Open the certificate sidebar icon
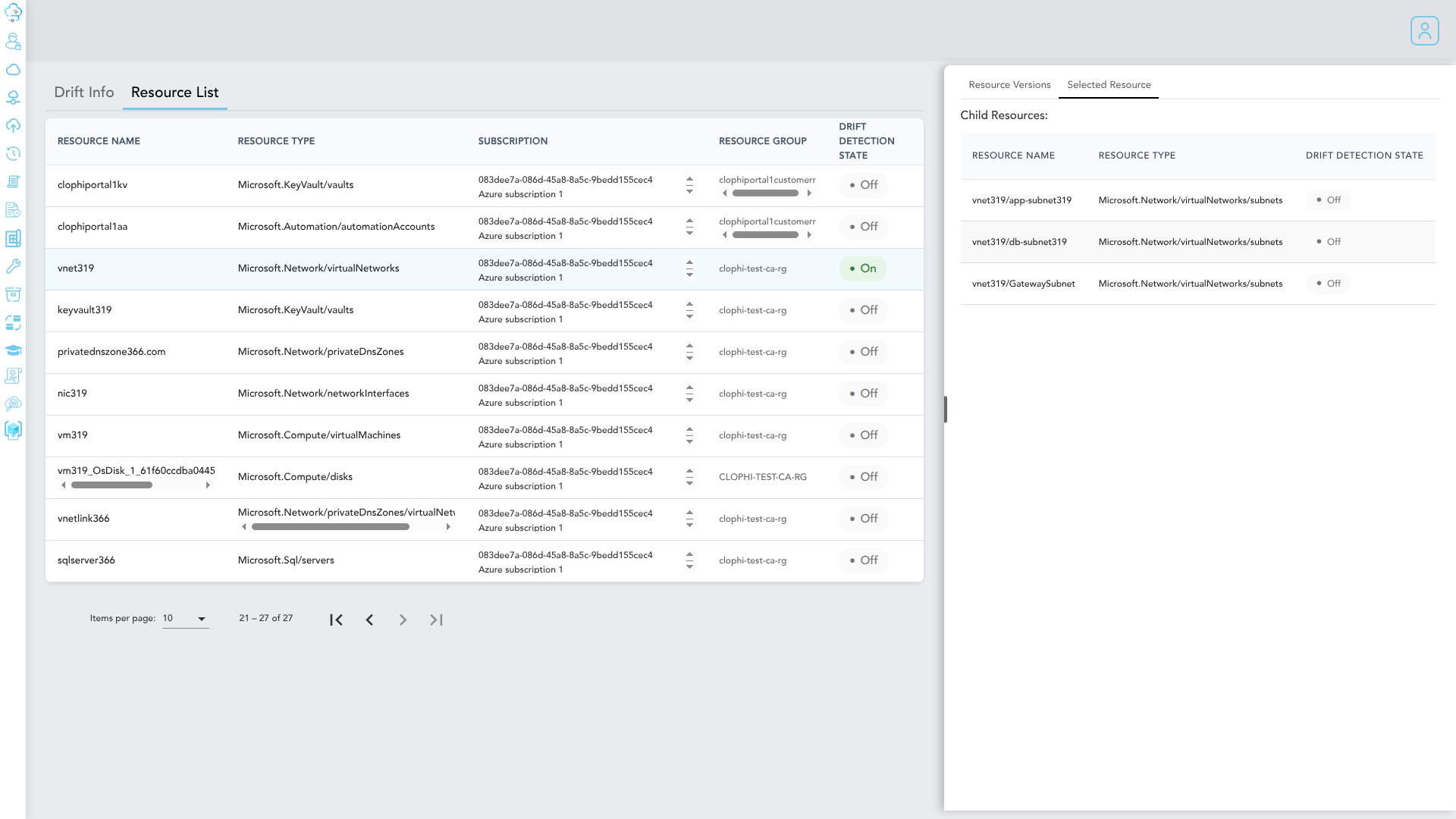 pos(13,376)
